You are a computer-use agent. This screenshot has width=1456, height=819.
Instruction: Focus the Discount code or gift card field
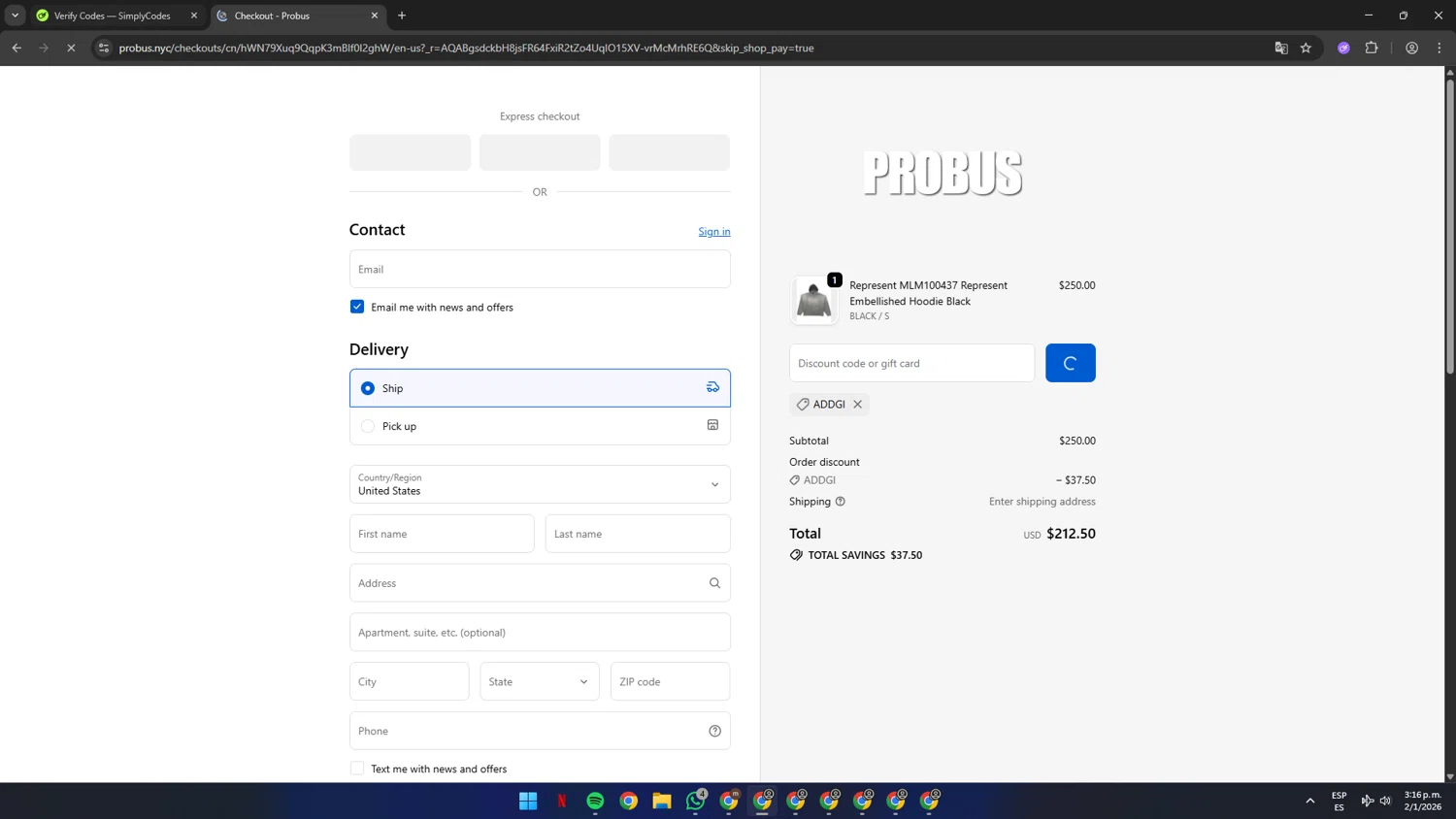click(x=911, y=363)
